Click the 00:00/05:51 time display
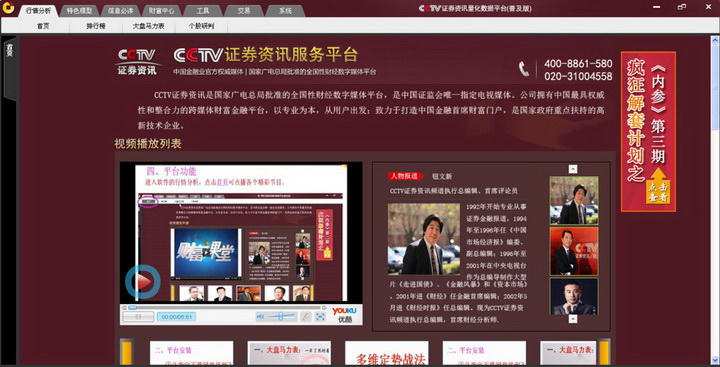Image resolution: width=720 pixels, height=367 pixels. (176, 317)
